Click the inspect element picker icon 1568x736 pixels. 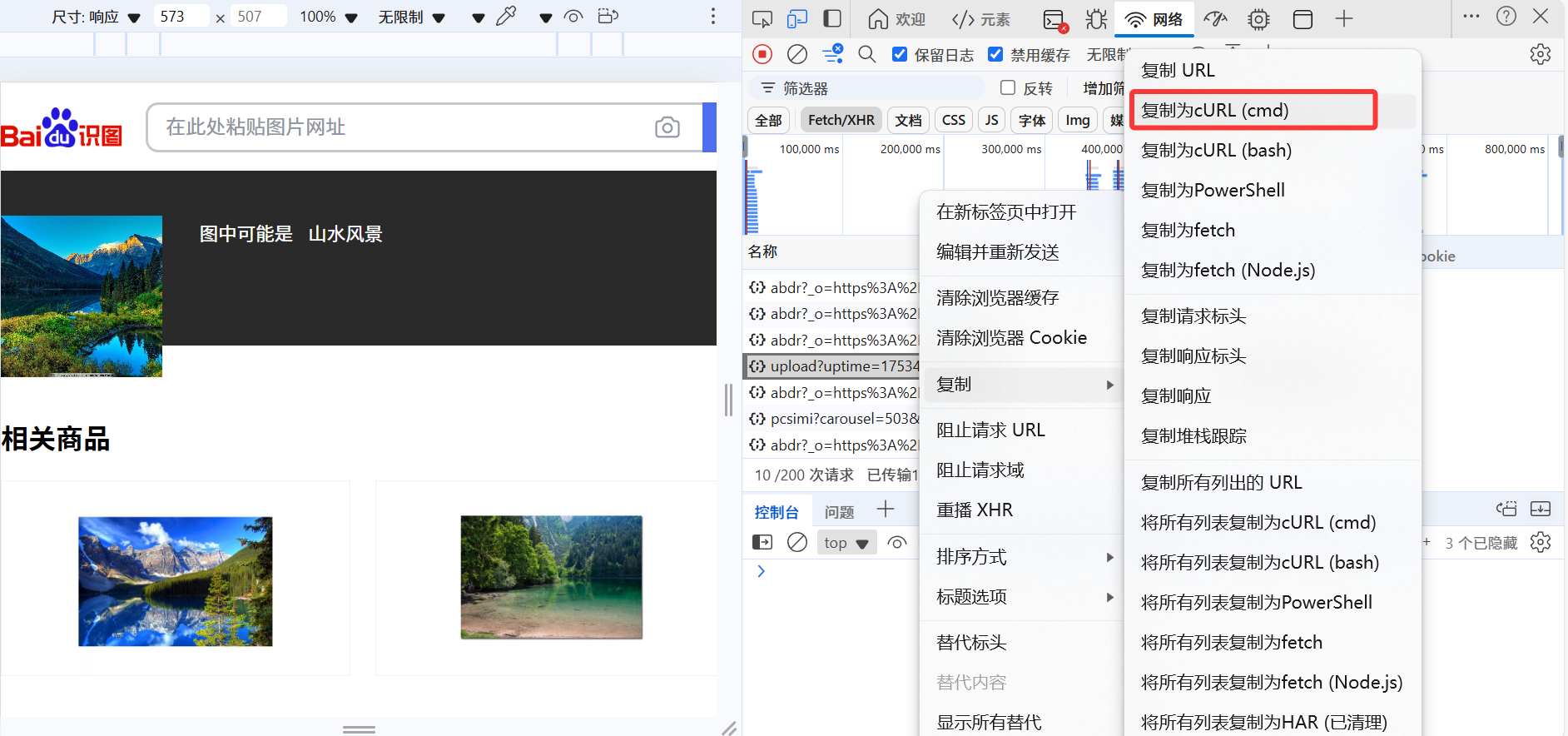tap(762, 18)
